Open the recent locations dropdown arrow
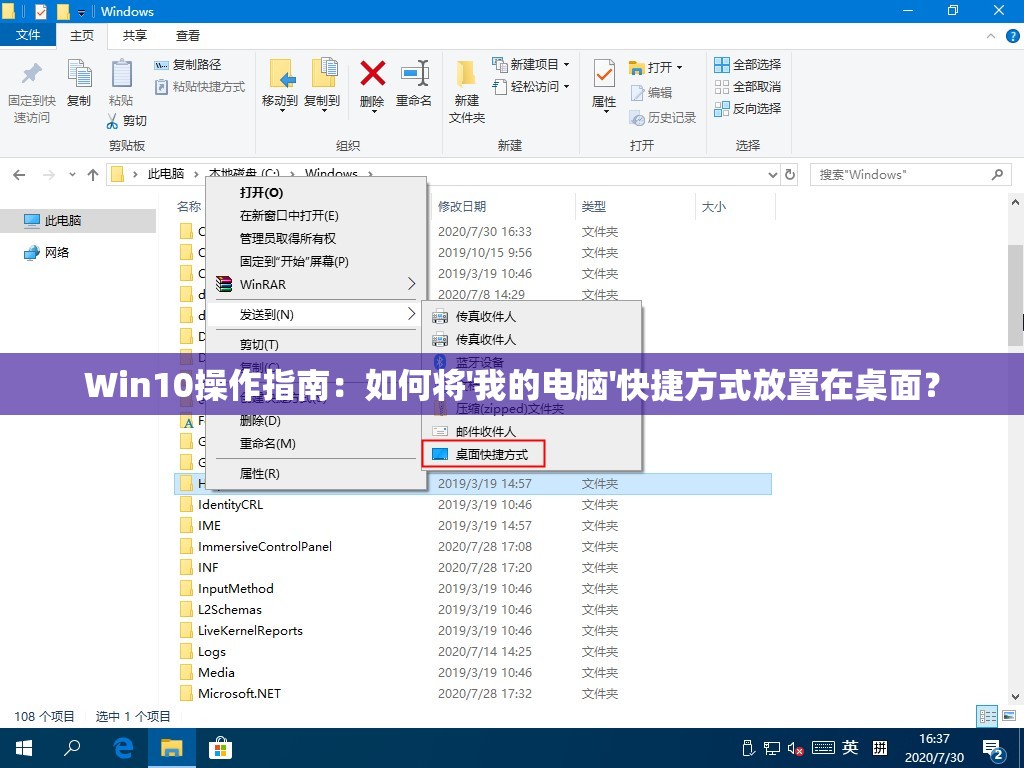Image resolution: width=1024 pixels, height=768 pixels. click(x=72, y=174)
